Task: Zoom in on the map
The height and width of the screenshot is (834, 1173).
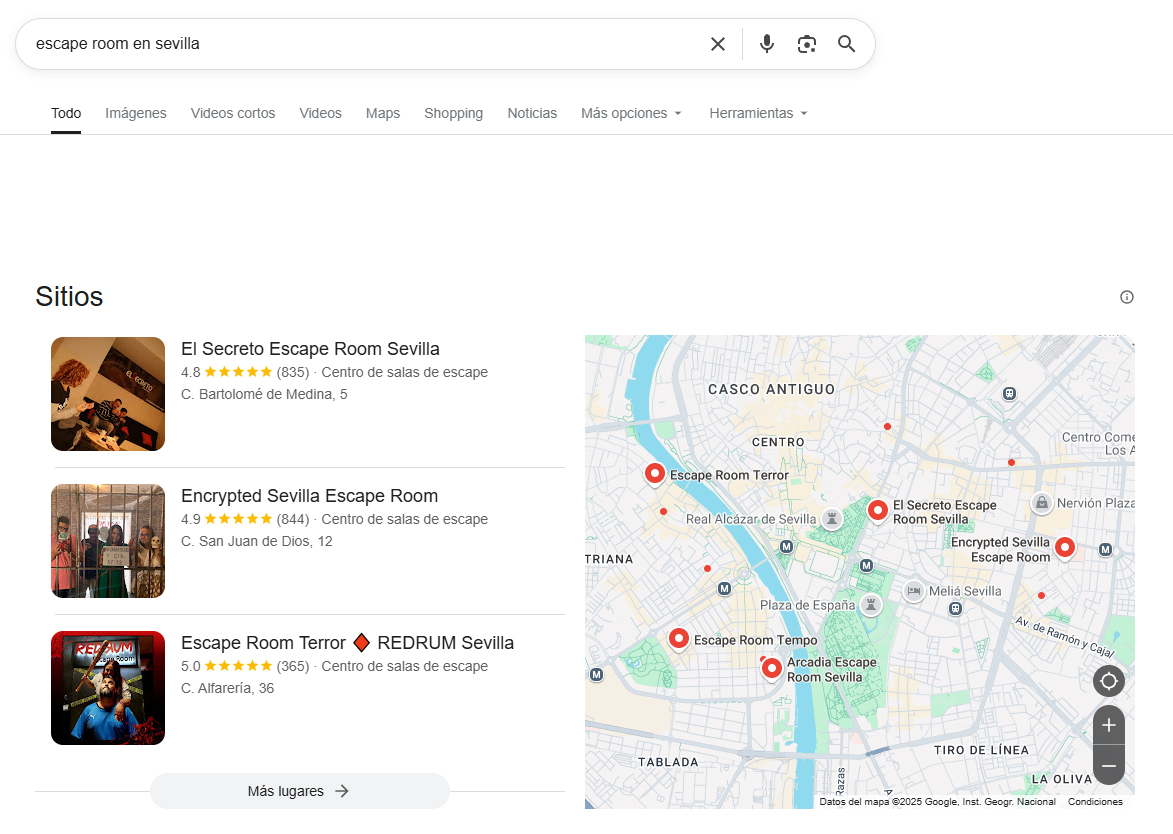Action: (1109, 725)
